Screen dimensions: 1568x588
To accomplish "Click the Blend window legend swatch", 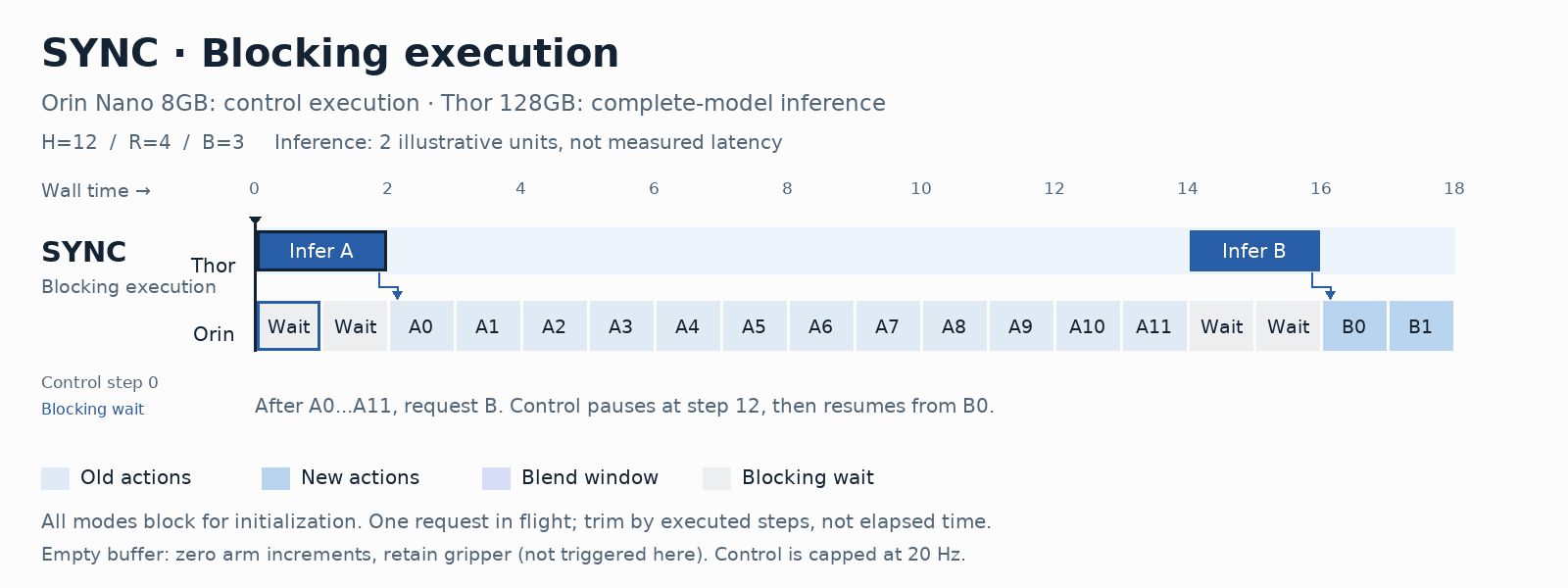I will click(496, 478).
